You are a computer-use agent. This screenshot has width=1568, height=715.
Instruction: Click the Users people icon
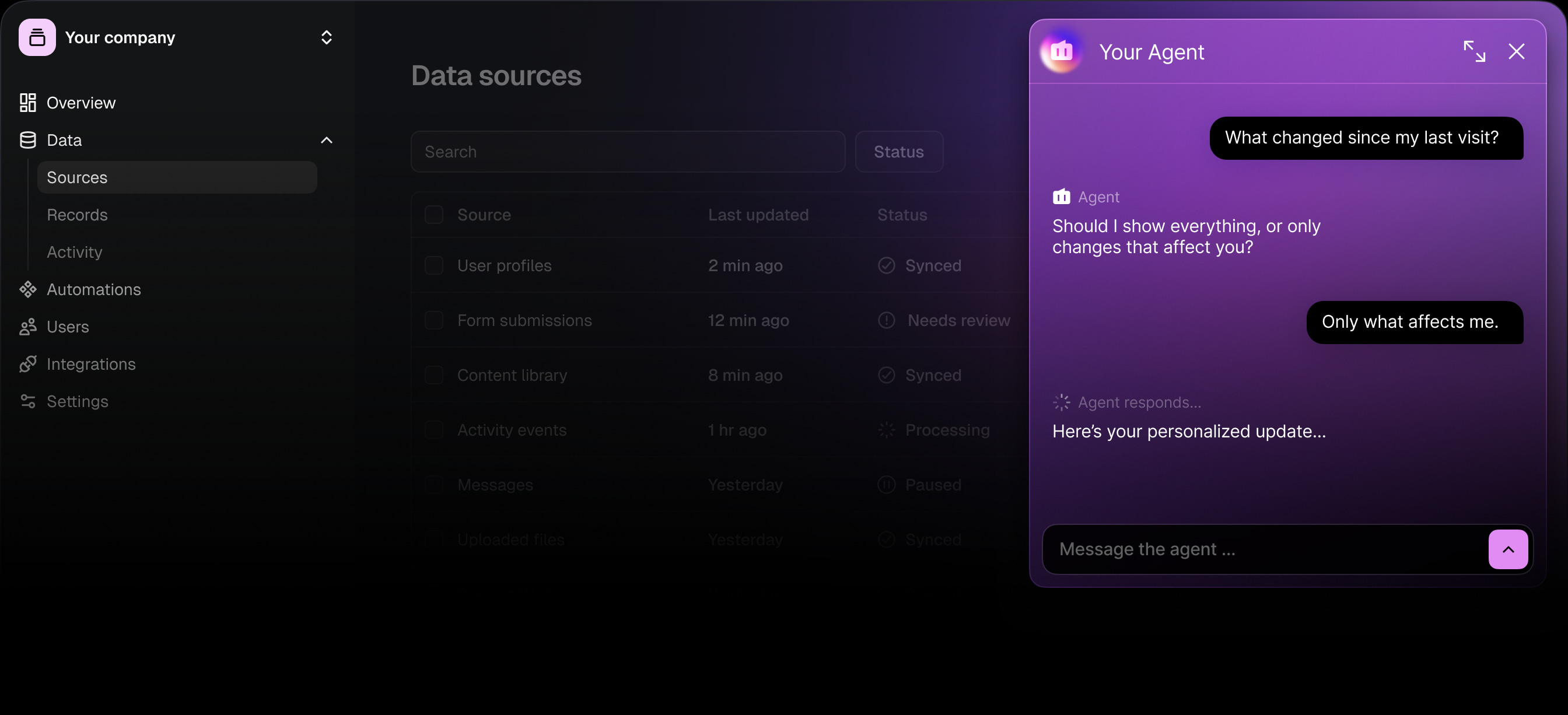click(27, 327)
